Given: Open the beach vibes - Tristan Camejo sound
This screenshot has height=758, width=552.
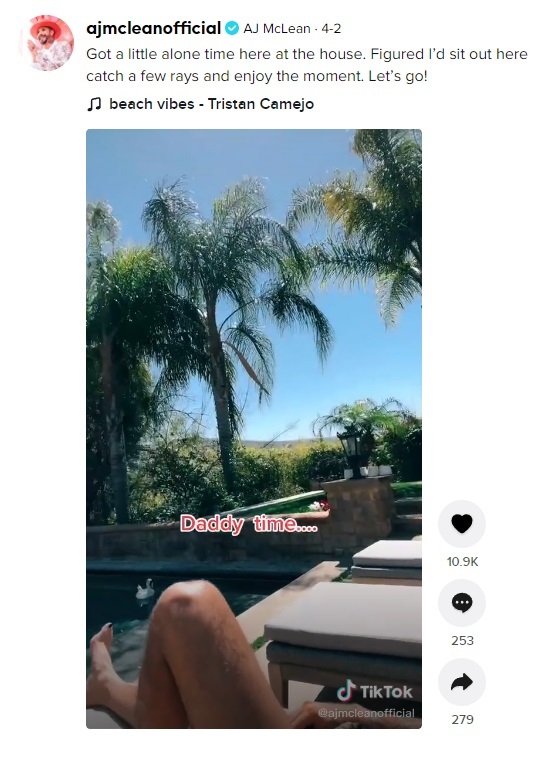Looking at the screenshot, I should [x=211, y=104].
